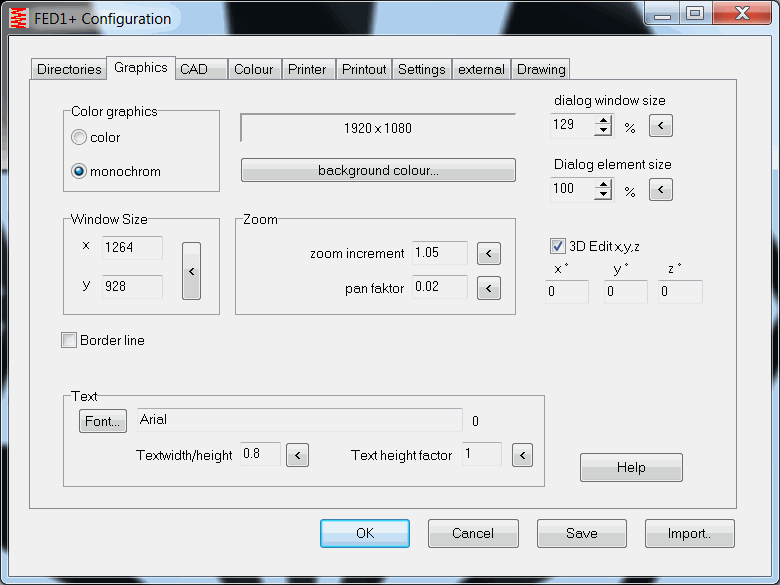Click the zoom increment input field
This screenshot has height=585, width=780.
click(439, 253)
